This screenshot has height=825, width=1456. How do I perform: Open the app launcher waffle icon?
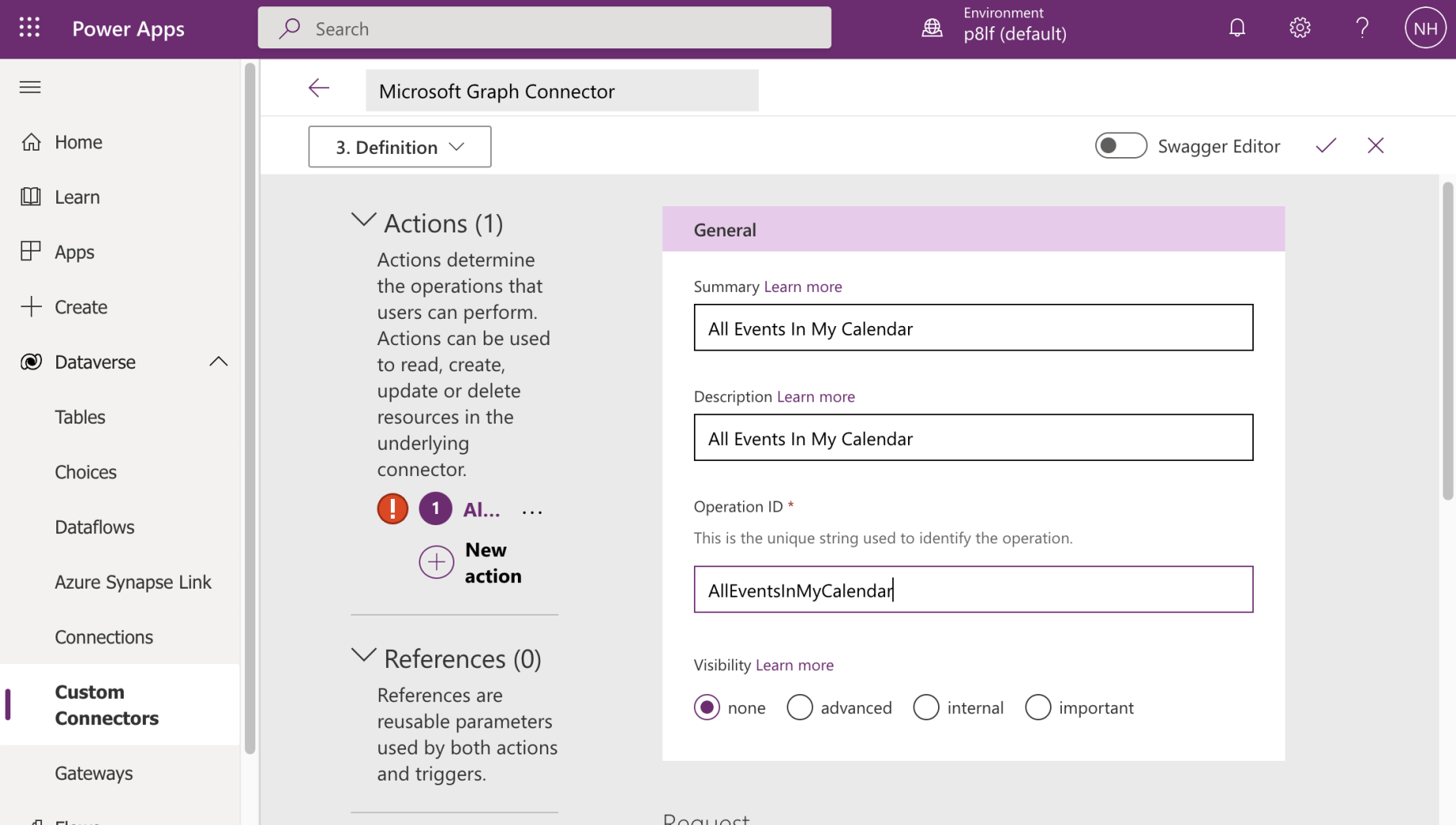(29, 29)
